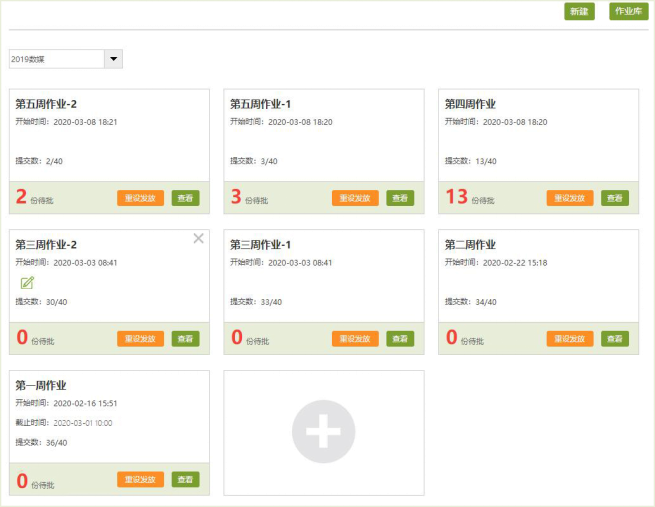The width and height of the screenshot is (655, 507).
Task: Click 查看 on the 第三周作业-1 card
Action: tap(400, 339)
